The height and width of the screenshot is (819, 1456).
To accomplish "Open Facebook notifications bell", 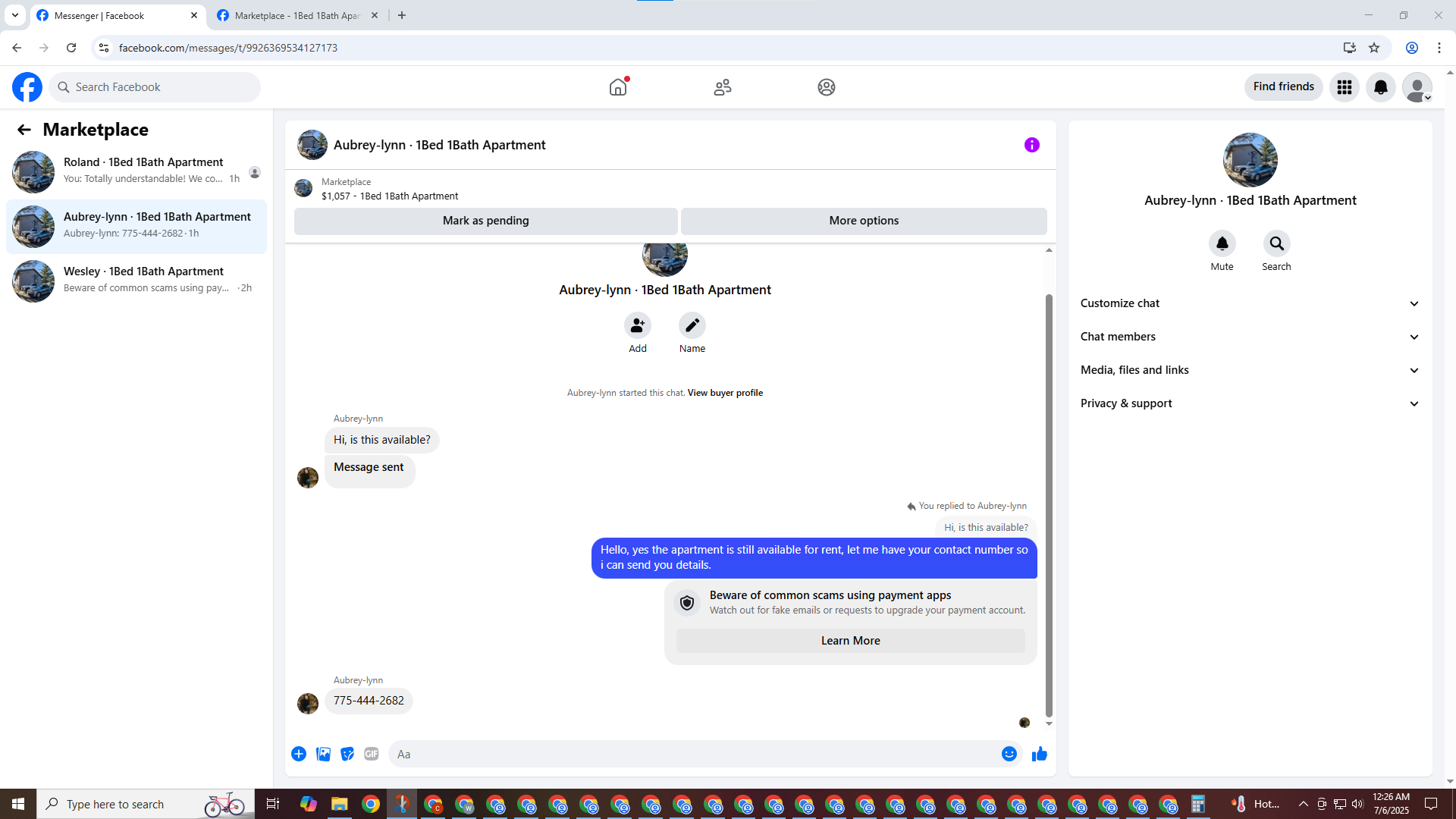I will click(x=1380, y=87).
